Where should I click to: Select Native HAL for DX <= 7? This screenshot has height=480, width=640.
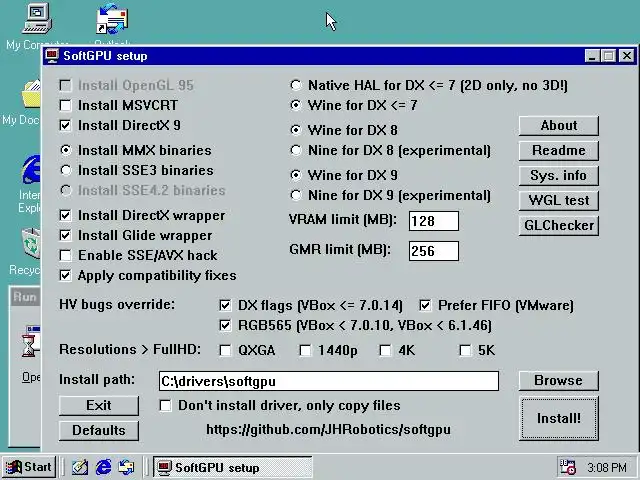[x=296, y=85]
